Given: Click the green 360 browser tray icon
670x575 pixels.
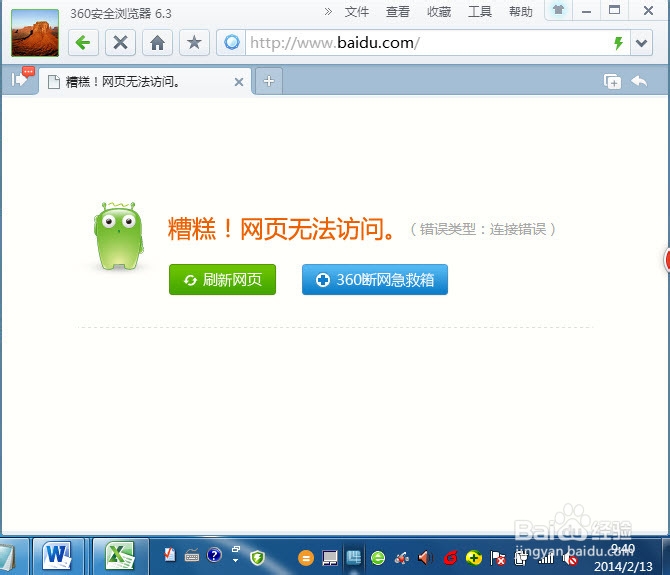Looking at the screenshot, I should pos(378,557).
